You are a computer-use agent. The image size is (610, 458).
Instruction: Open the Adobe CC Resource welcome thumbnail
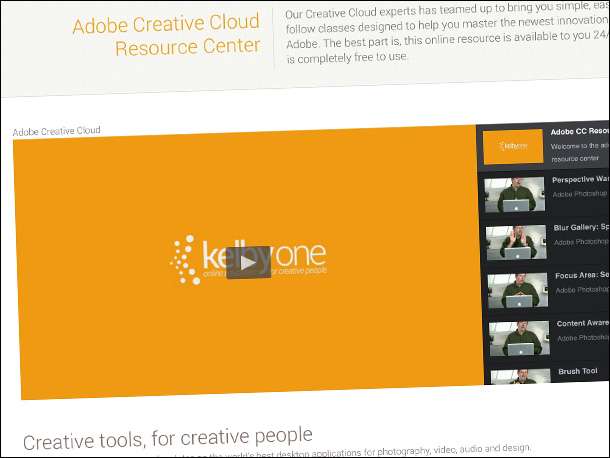click(x=513, y=146)
